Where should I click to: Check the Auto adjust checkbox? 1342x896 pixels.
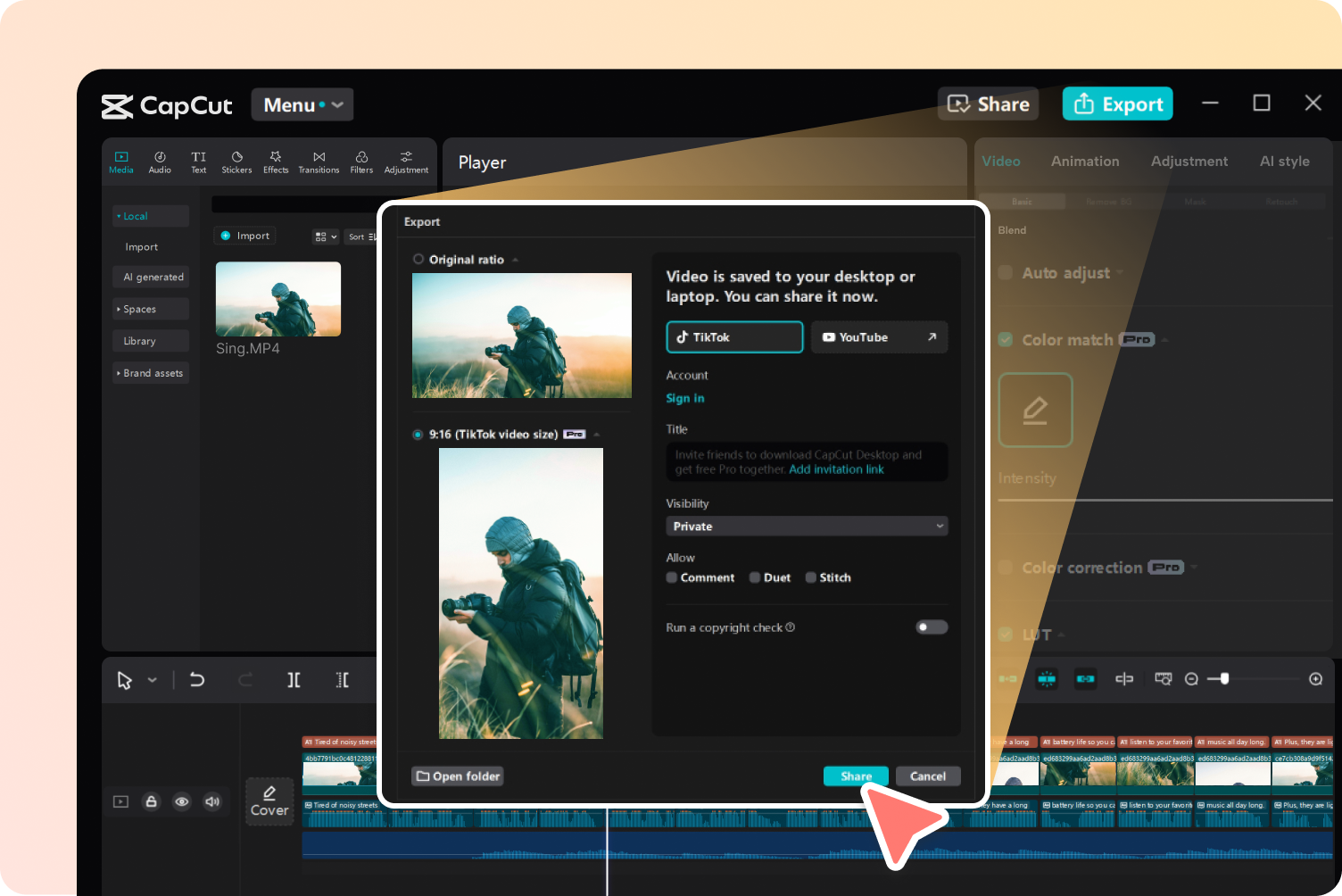point(1006,273)
